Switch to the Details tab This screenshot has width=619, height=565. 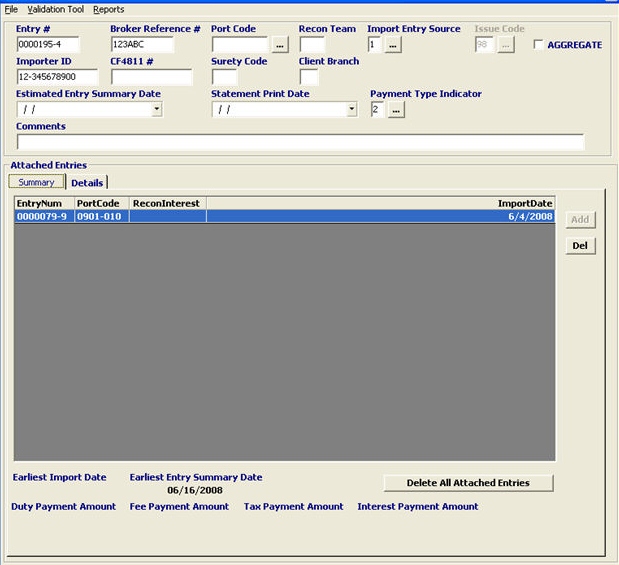[87, 183]
